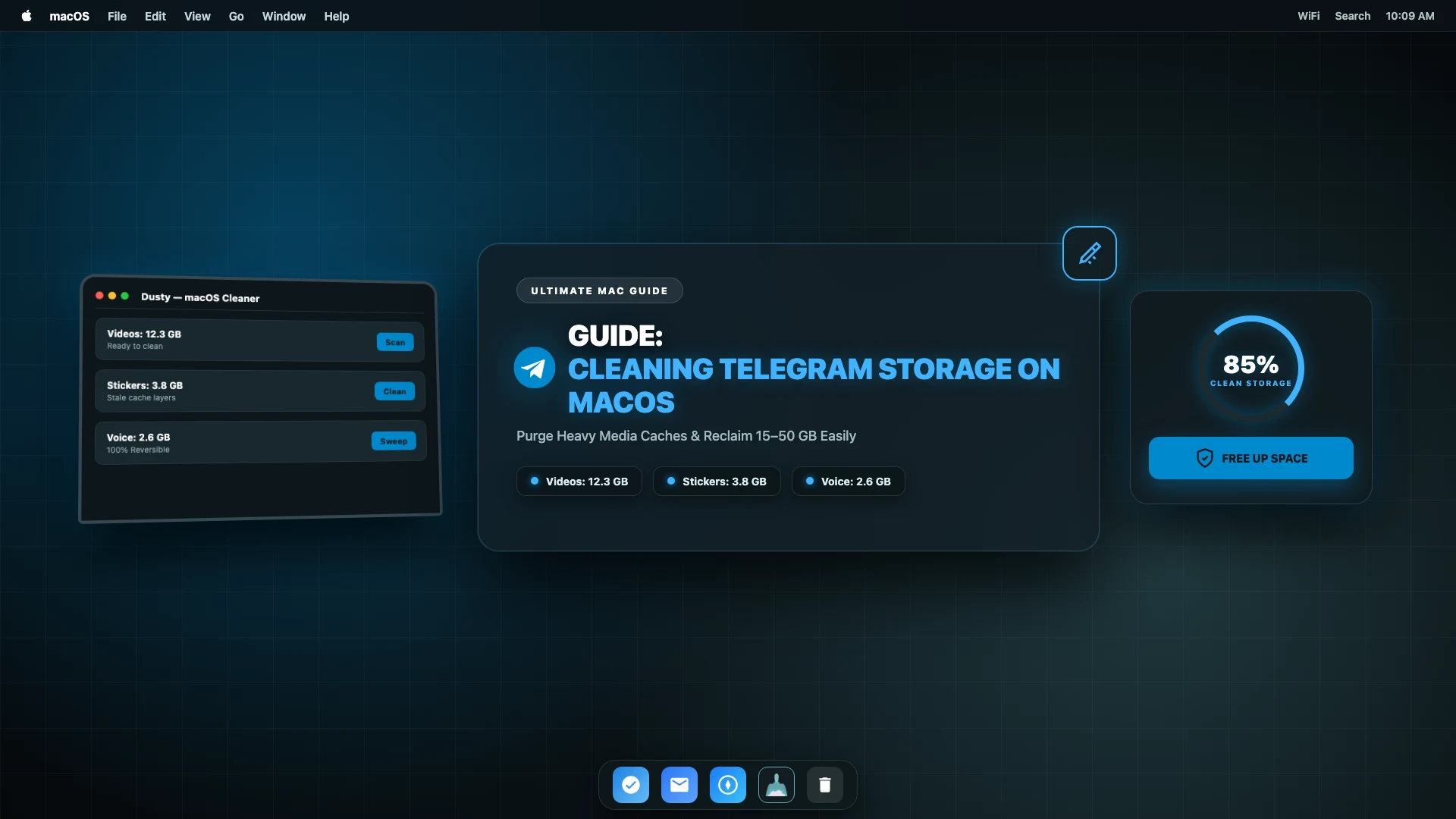Click the FREE UP SPACE button
1456x819 pixels.
point(1250,458)
